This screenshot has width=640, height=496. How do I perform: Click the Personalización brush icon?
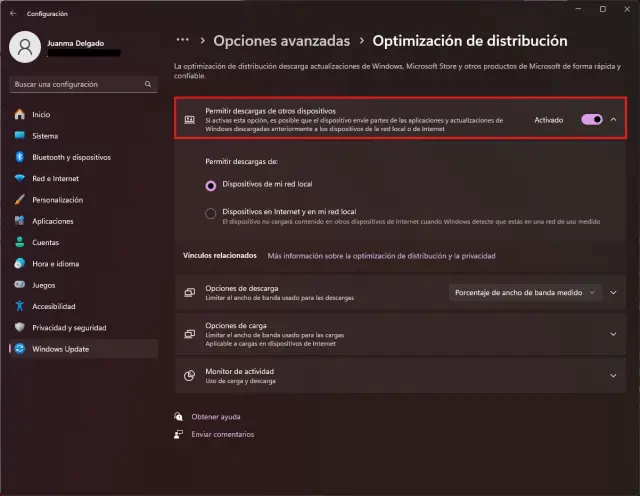click(x=19, y=199)
